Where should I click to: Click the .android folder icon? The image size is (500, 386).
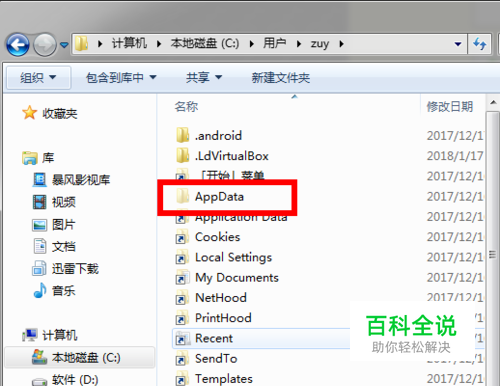pos(183,135)
